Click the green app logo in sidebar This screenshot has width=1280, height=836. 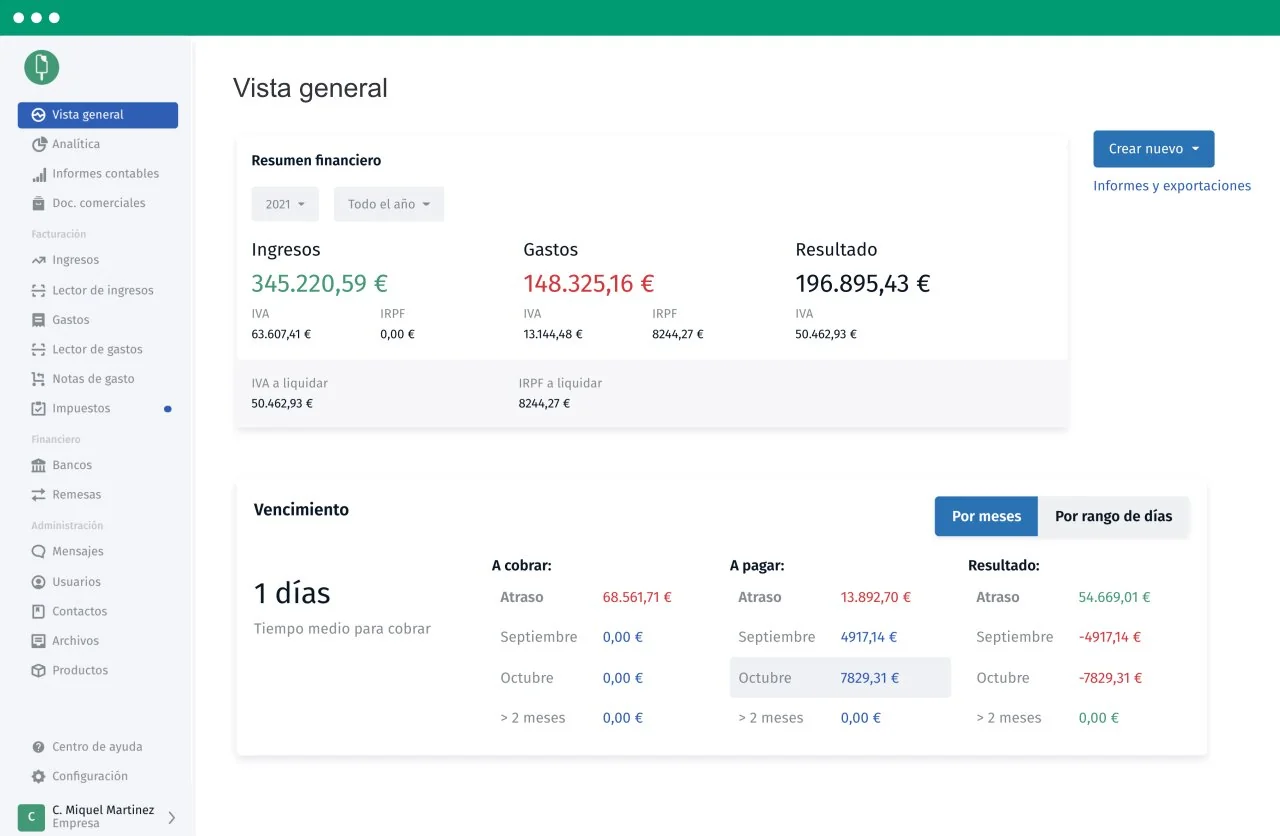point(42,67)
